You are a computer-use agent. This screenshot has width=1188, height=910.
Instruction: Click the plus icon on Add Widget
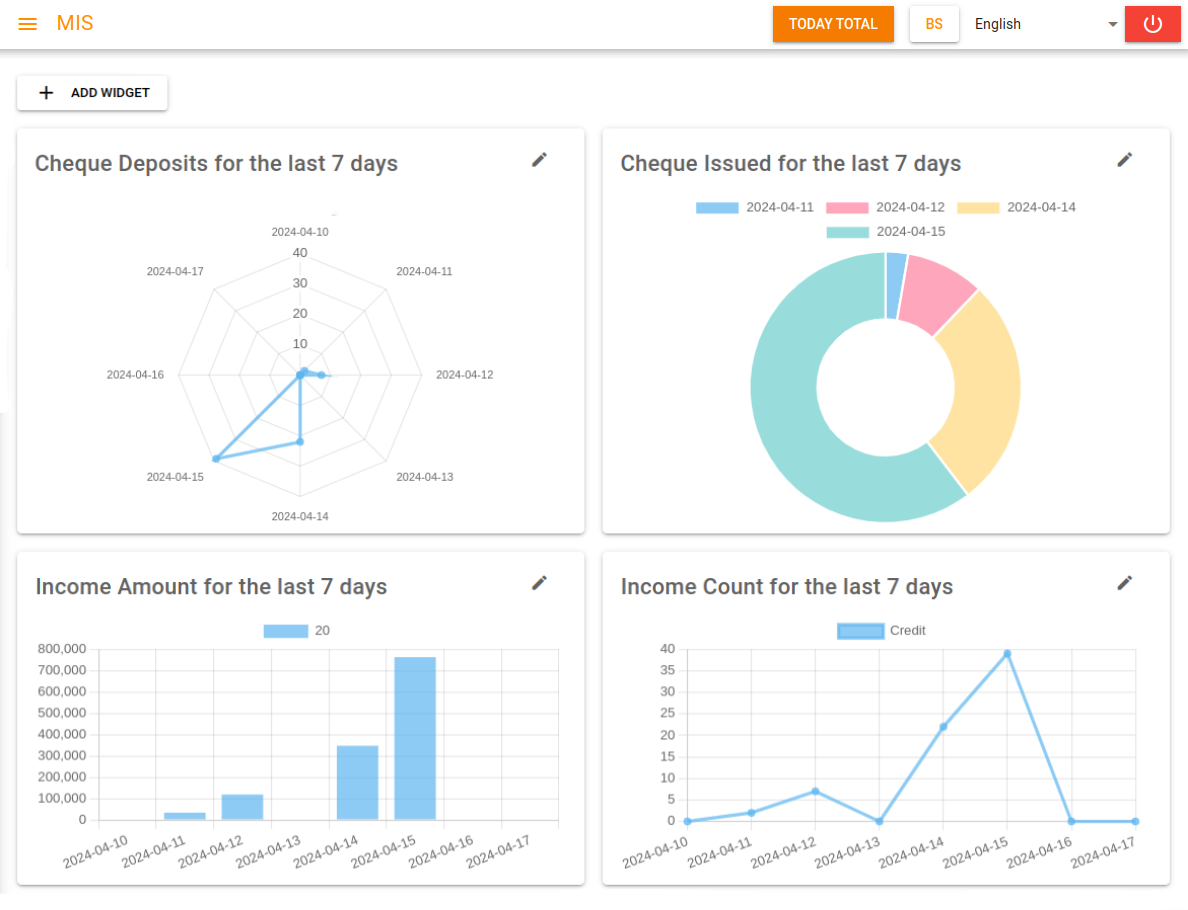pyautogui.click(x=46, y=93)
